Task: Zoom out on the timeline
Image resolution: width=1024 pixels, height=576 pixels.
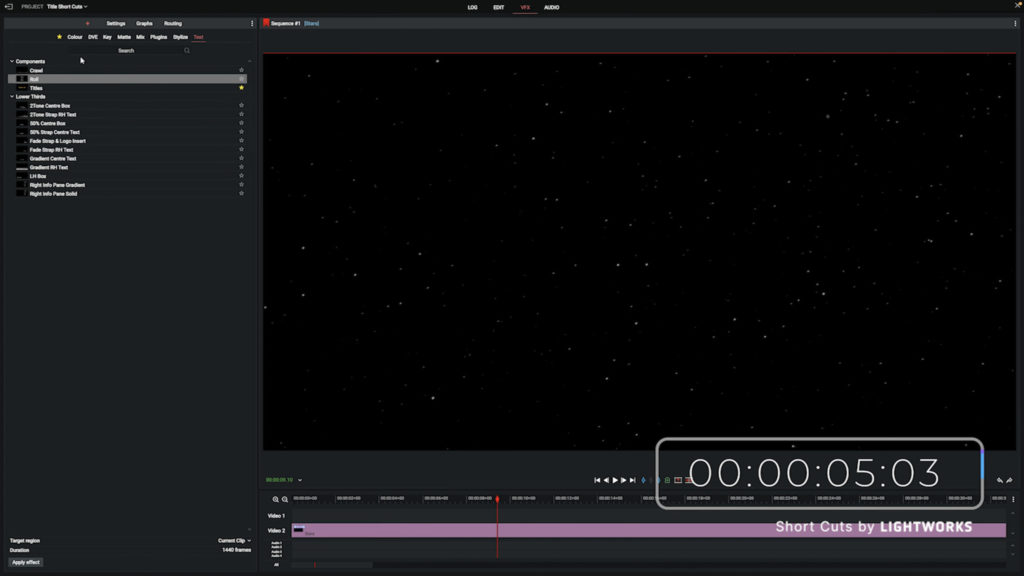Action: tap(285, 498)
